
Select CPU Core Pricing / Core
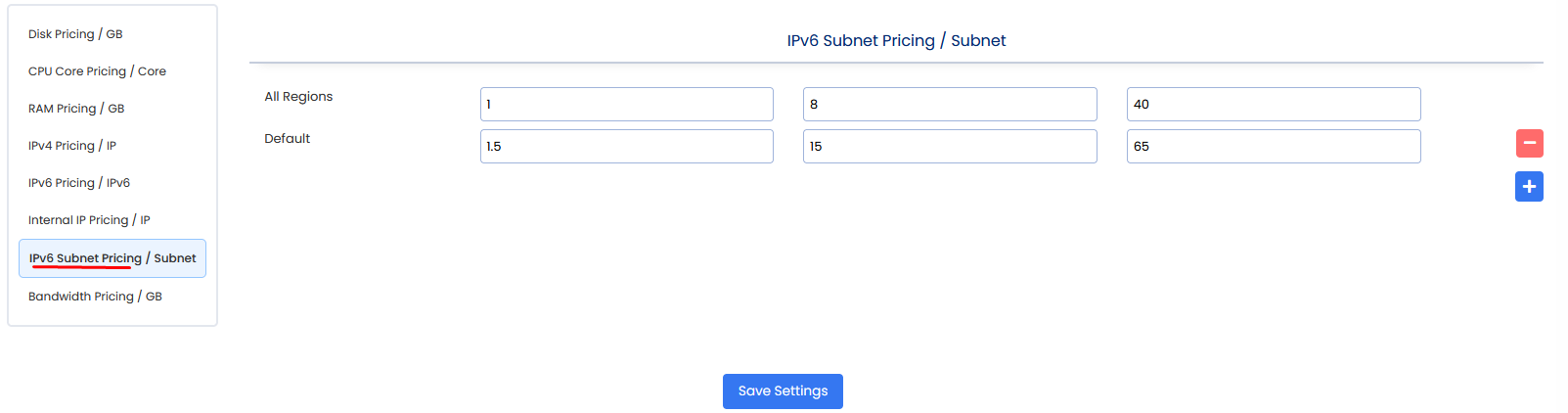click(x=97, y=71)
